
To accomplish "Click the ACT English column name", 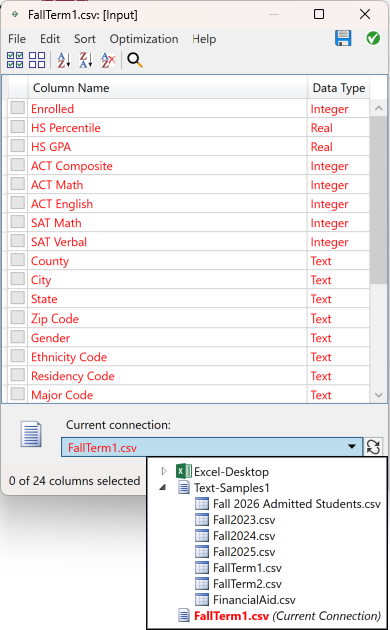I will click(x=62, y=204).
